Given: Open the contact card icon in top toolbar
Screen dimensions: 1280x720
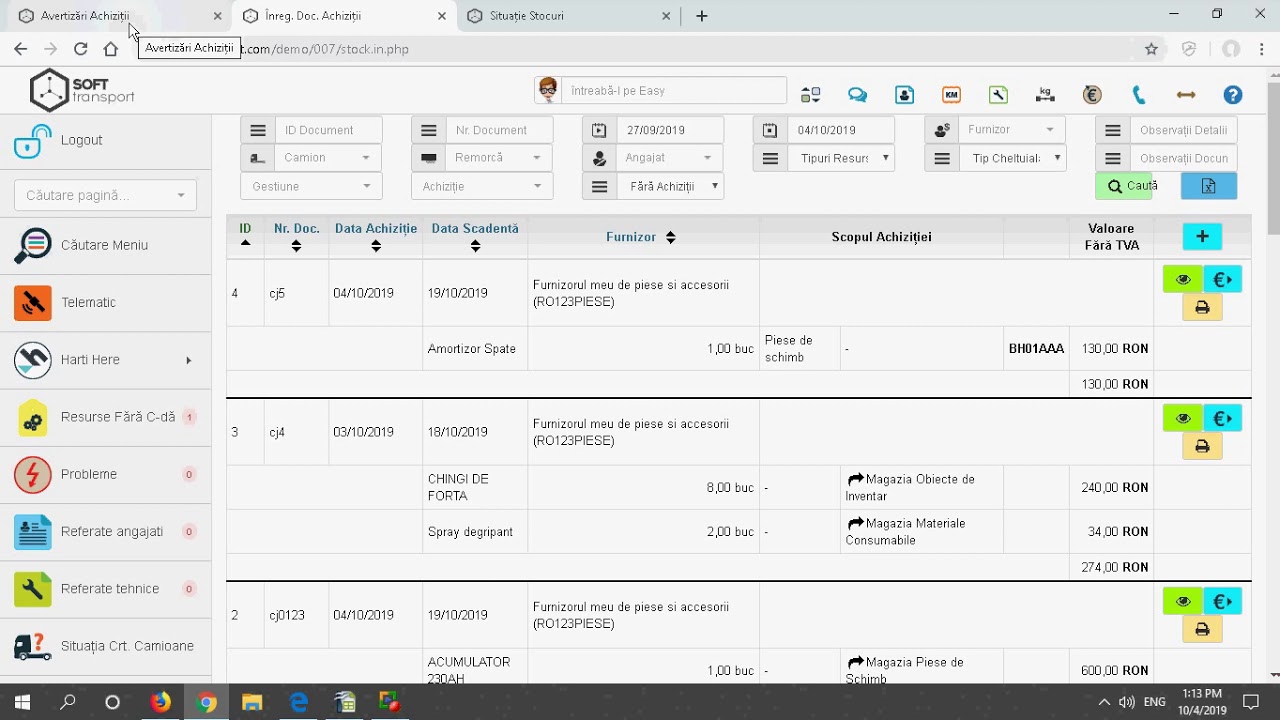Looking at the screenshot, I should [904, 95].
